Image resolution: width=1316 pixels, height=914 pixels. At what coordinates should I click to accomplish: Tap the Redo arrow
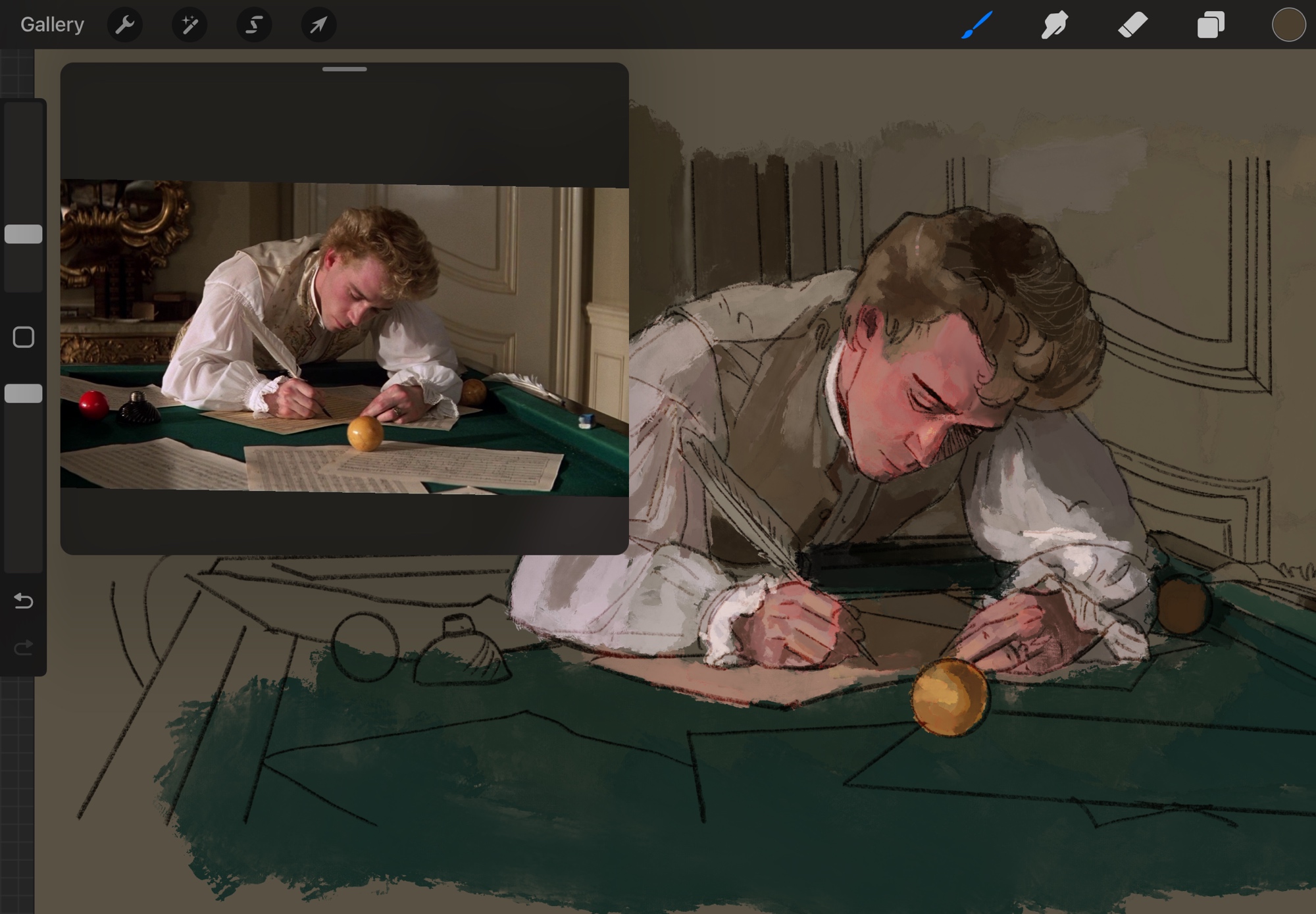(x=24, y=648)
